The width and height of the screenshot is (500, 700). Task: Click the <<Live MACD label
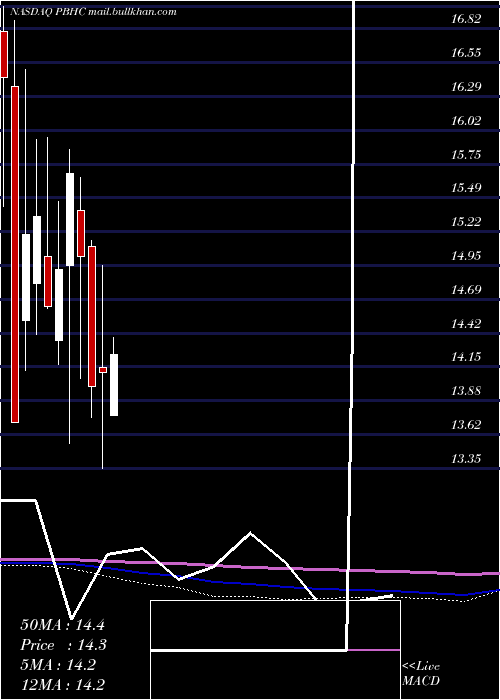421,674
